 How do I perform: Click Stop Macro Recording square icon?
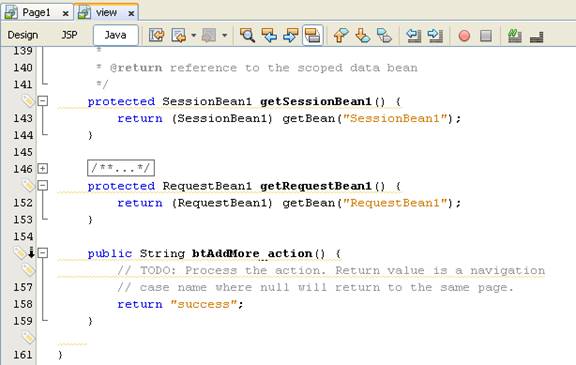click(486, 36)
